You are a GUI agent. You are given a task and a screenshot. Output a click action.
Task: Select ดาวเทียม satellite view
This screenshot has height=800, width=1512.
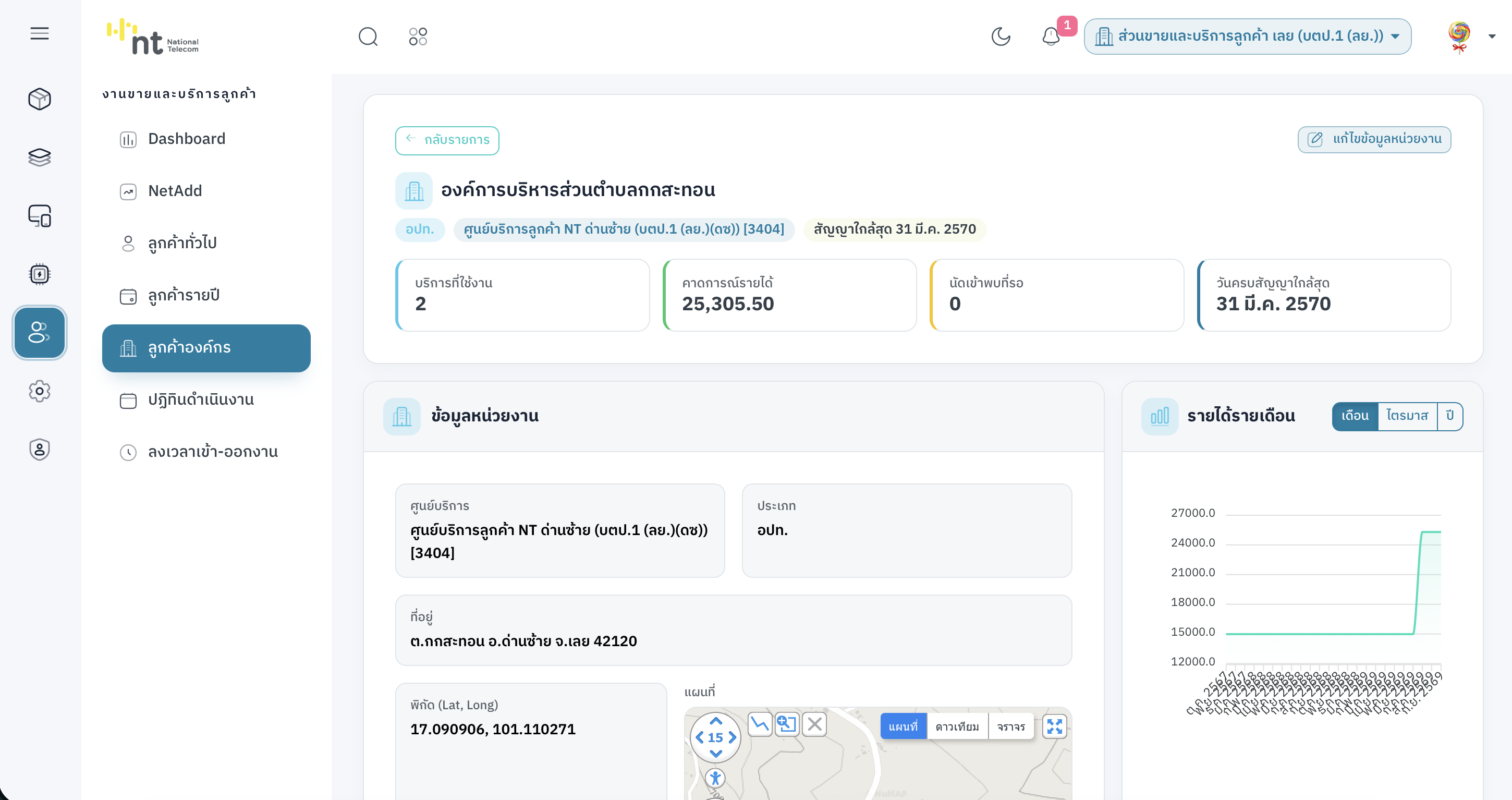click(957, 726)
